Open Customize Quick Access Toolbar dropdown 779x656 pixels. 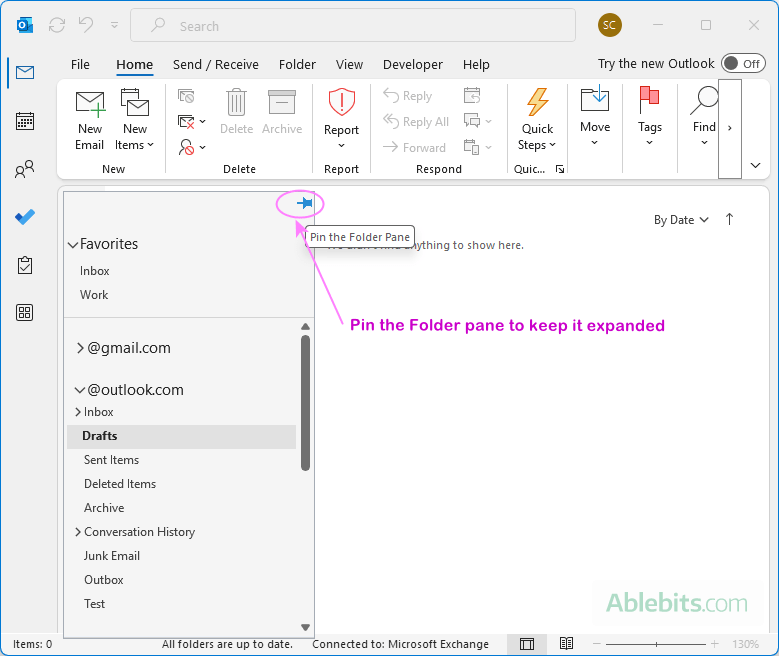tap(114, 25)
